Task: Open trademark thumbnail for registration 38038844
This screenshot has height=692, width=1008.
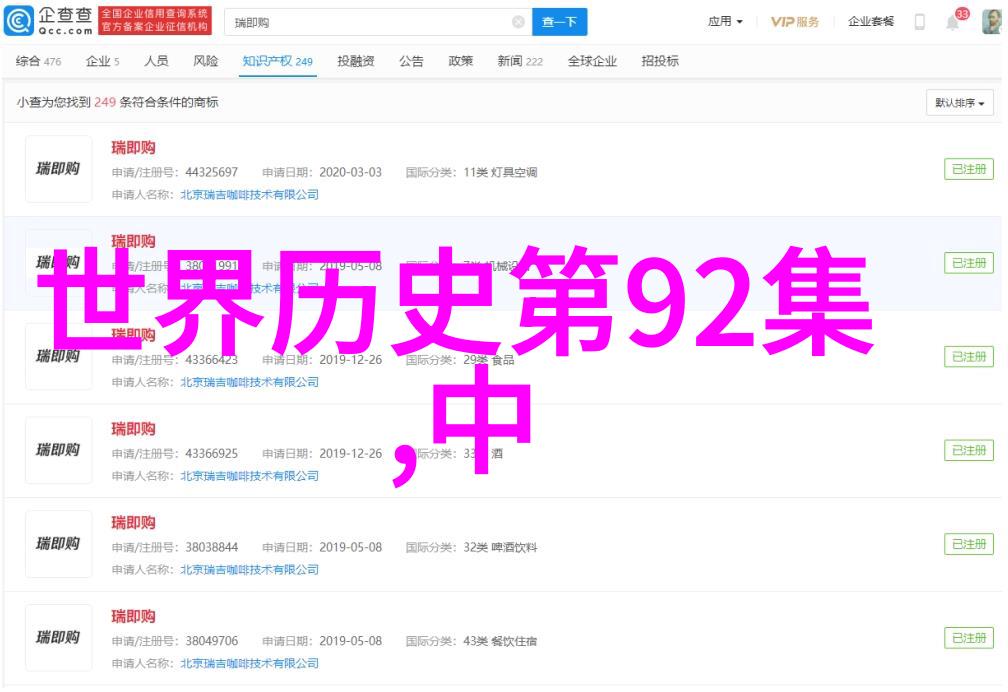Action: click(x=58, y=544)
